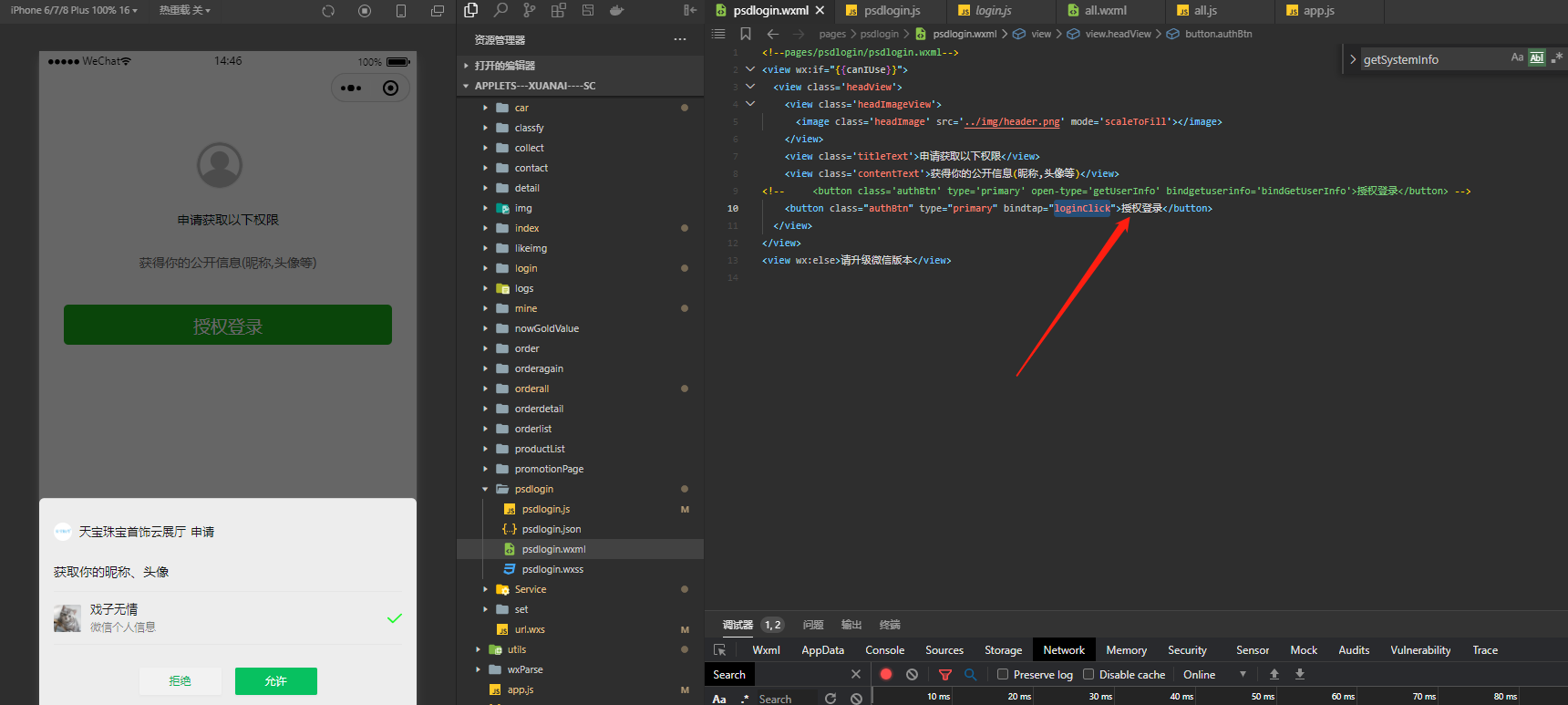Fold the code on editor line 2

750,69
